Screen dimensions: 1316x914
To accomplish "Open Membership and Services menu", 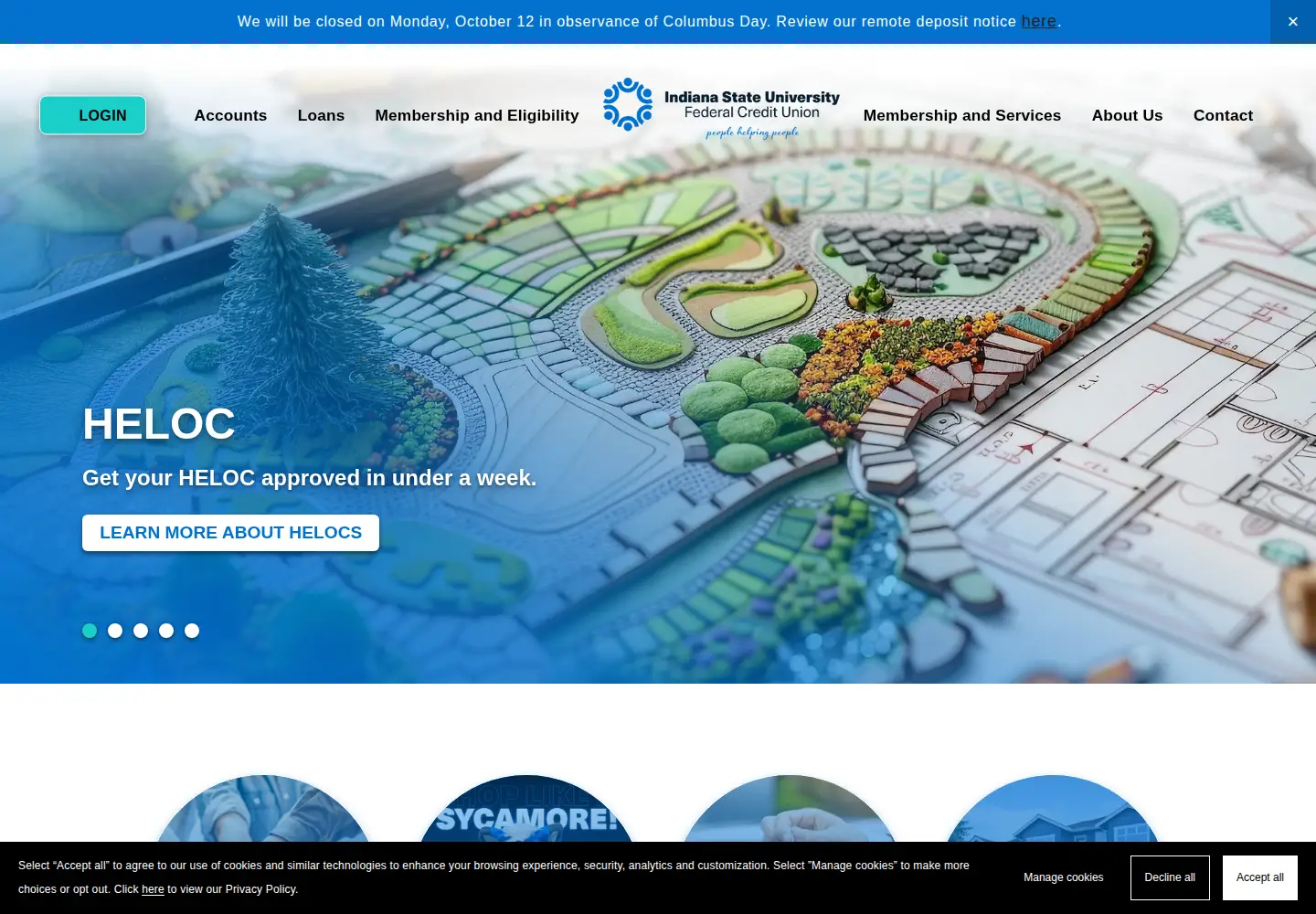I will pyautogui.click(x=962, y=115).
